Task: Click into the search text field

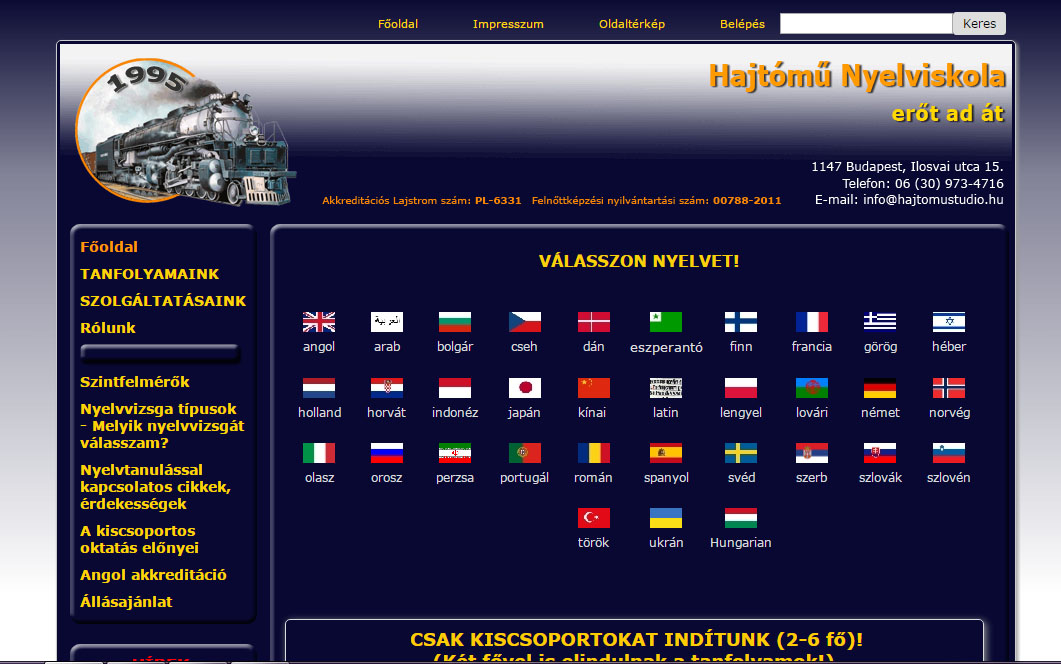Action: (x=865, y=24)
